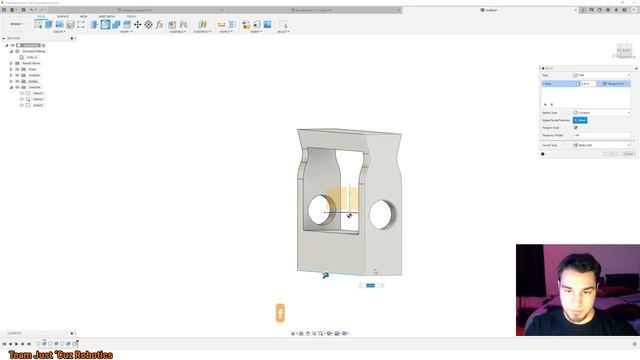Image resolution: width=640 pixels, height=360 pixels.
Task: Open the Tangent continuity dropdown in edge row
Action: click(x=614, y=84)
